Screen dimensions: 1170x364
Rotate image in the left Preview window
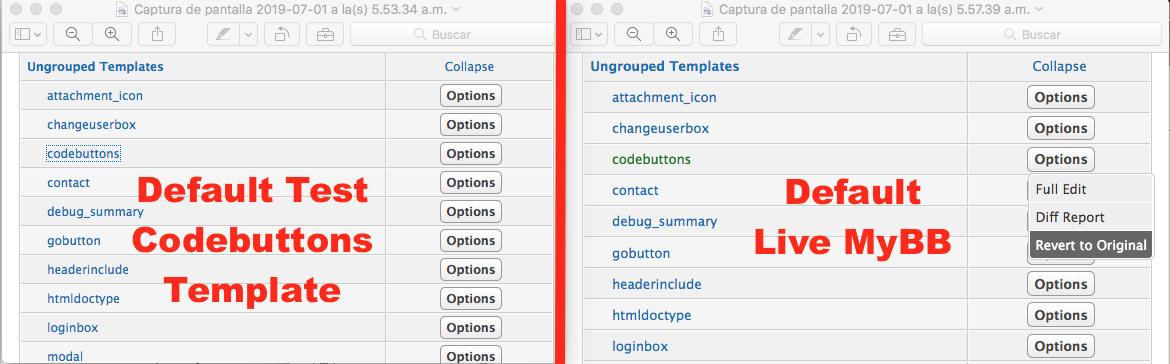tap(284, 34)
